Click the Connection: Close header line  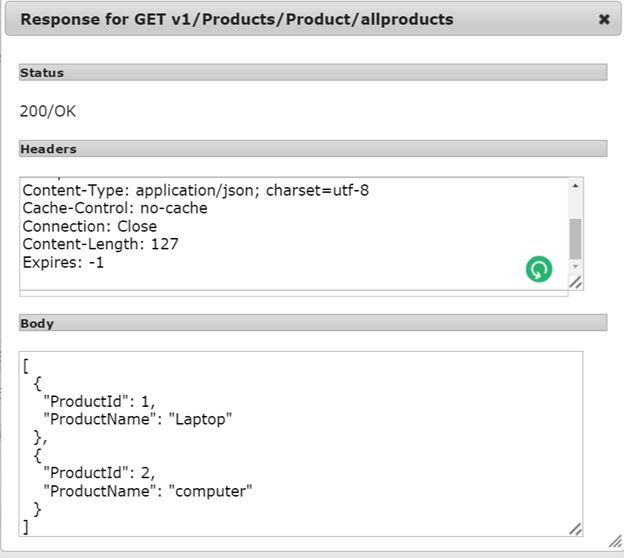tap(90, 226)
